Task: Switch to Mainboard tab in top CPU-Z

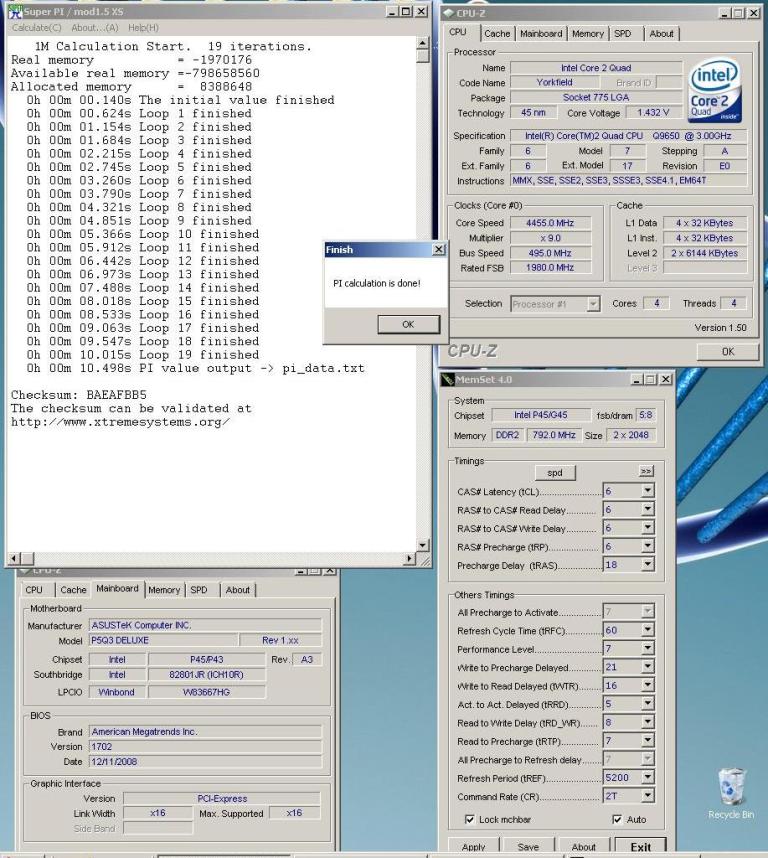Action: click(541, 34)
